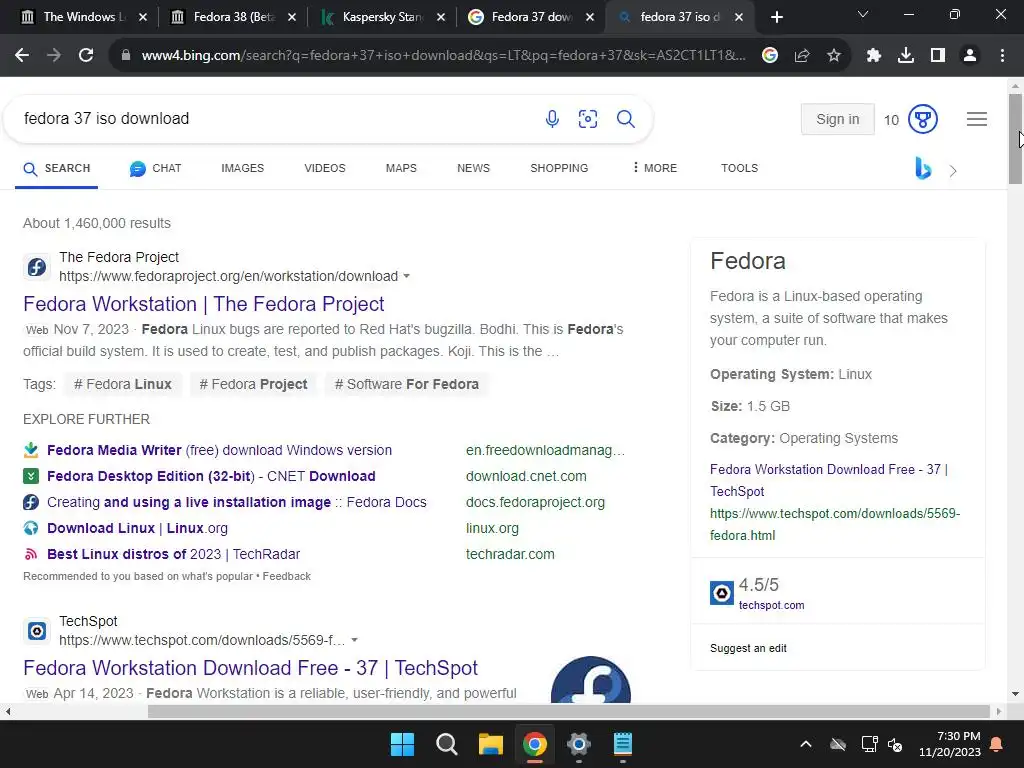1024x768 pixels.
Task: Click the Sign in button
Action: point(838,119)
